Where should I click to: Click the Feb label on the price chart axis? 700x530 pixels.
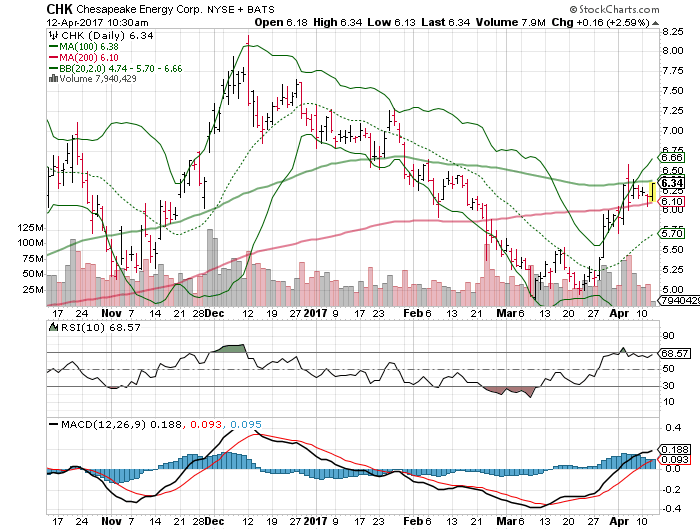coord(413,313)
